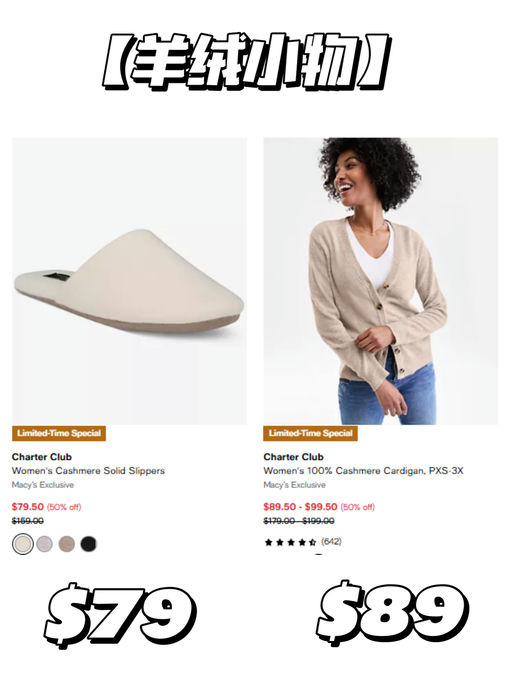The height and width of the screenshot is (683, 512).
Task: Click the $79.50 slipper sale price
Action: [x=28, y=507]
